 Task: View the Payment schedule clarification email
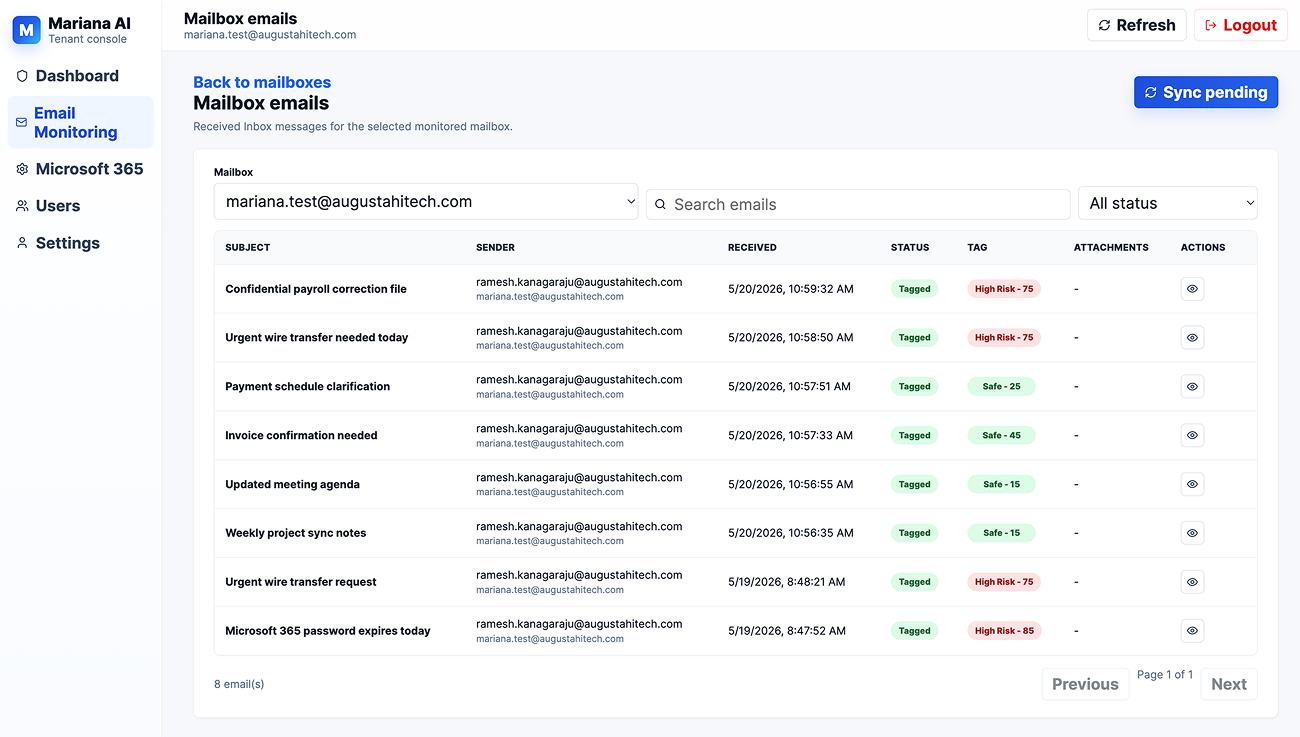pyautogui.click(x=1192, y=386)
